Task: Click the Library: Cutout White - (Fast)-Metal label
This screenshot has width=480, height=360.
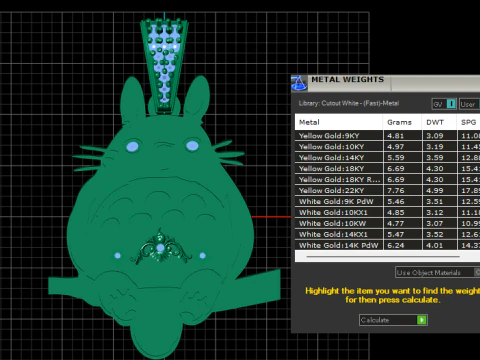Action: click(349, 103)
